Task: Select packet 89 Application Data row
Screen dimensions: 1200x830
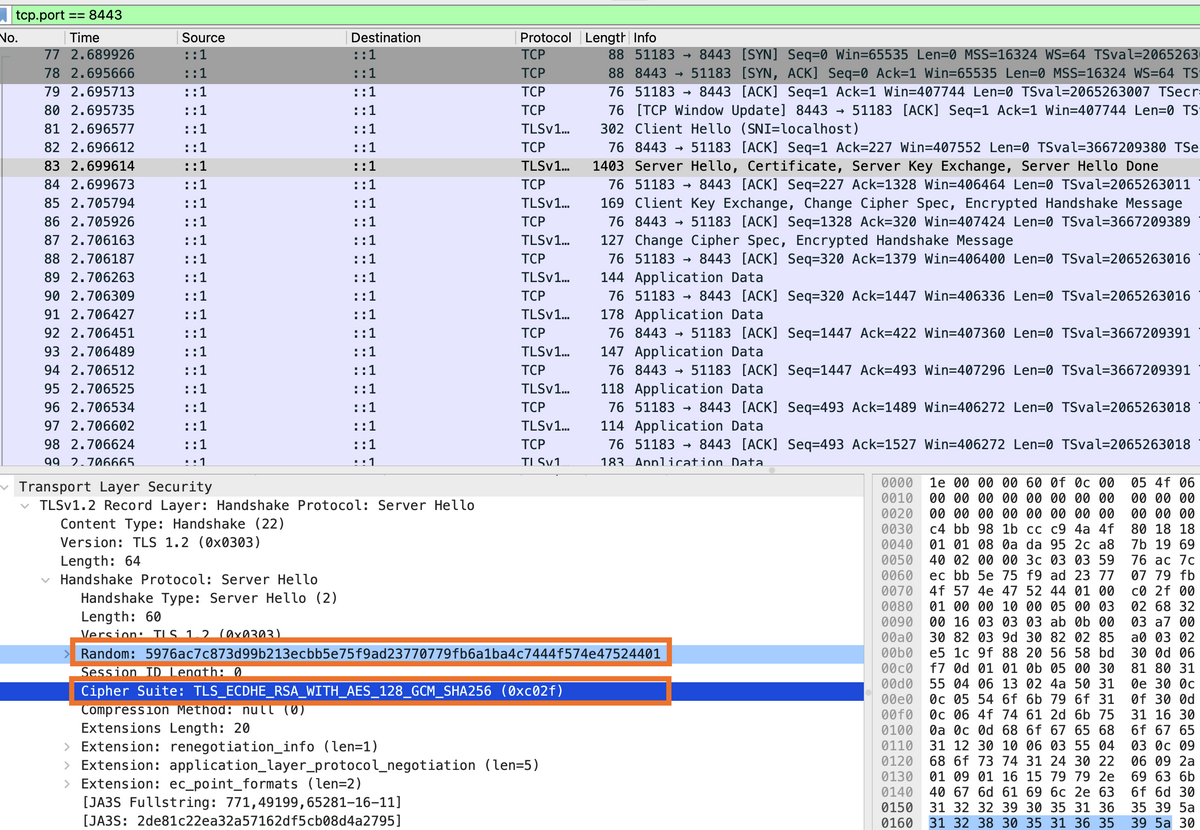Action: 600,277
